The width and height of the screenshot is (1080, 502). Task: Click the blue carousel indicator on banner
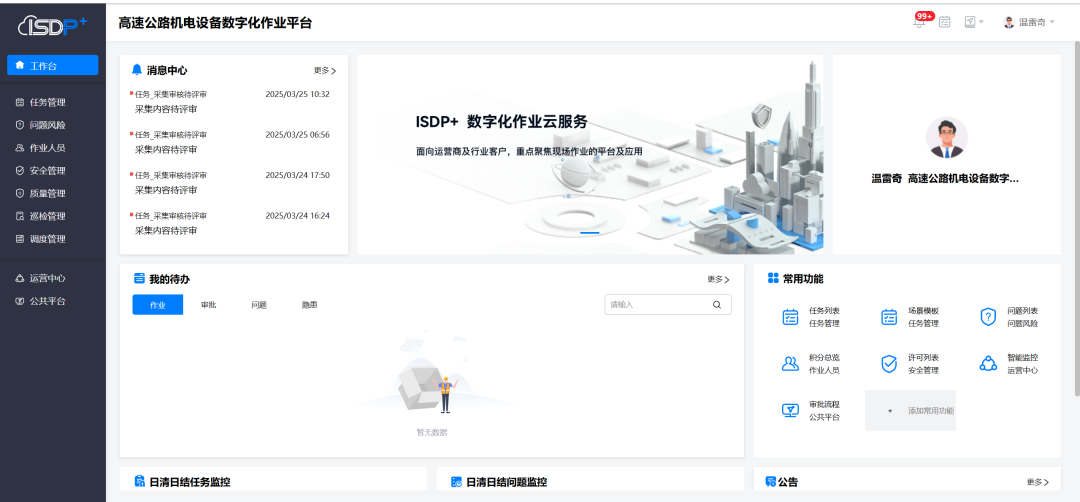tap(590, 233)
